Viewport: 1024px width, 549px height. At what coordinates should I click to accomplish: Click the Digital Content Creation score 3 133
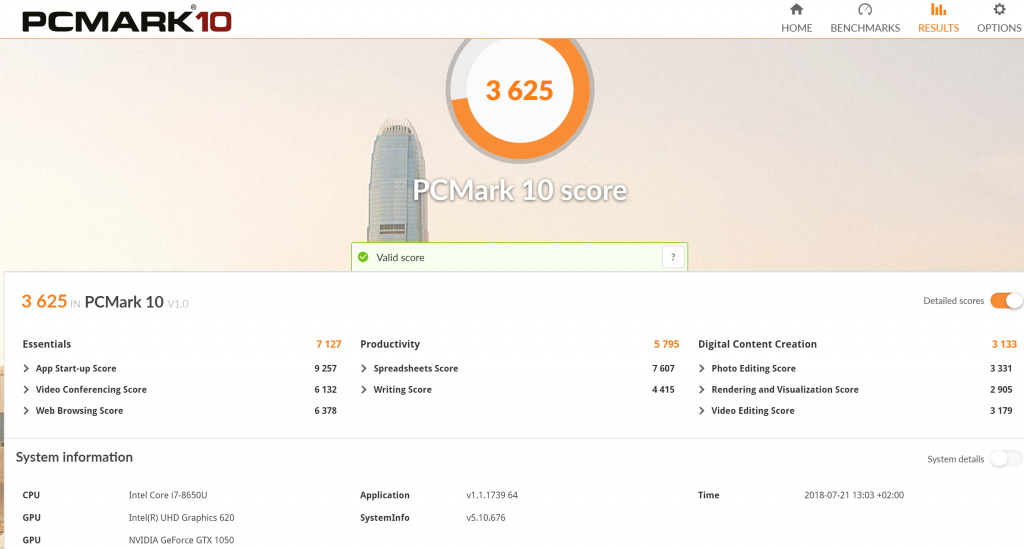click(1004, 344)
